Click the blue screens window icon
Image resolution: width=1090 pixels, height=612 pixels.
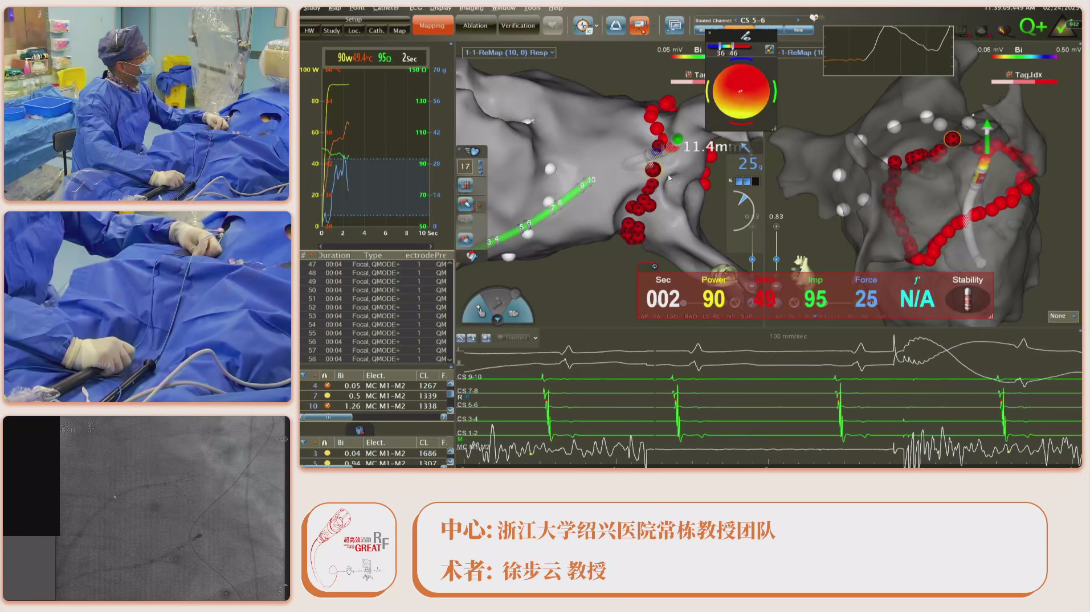pos(674,26)
